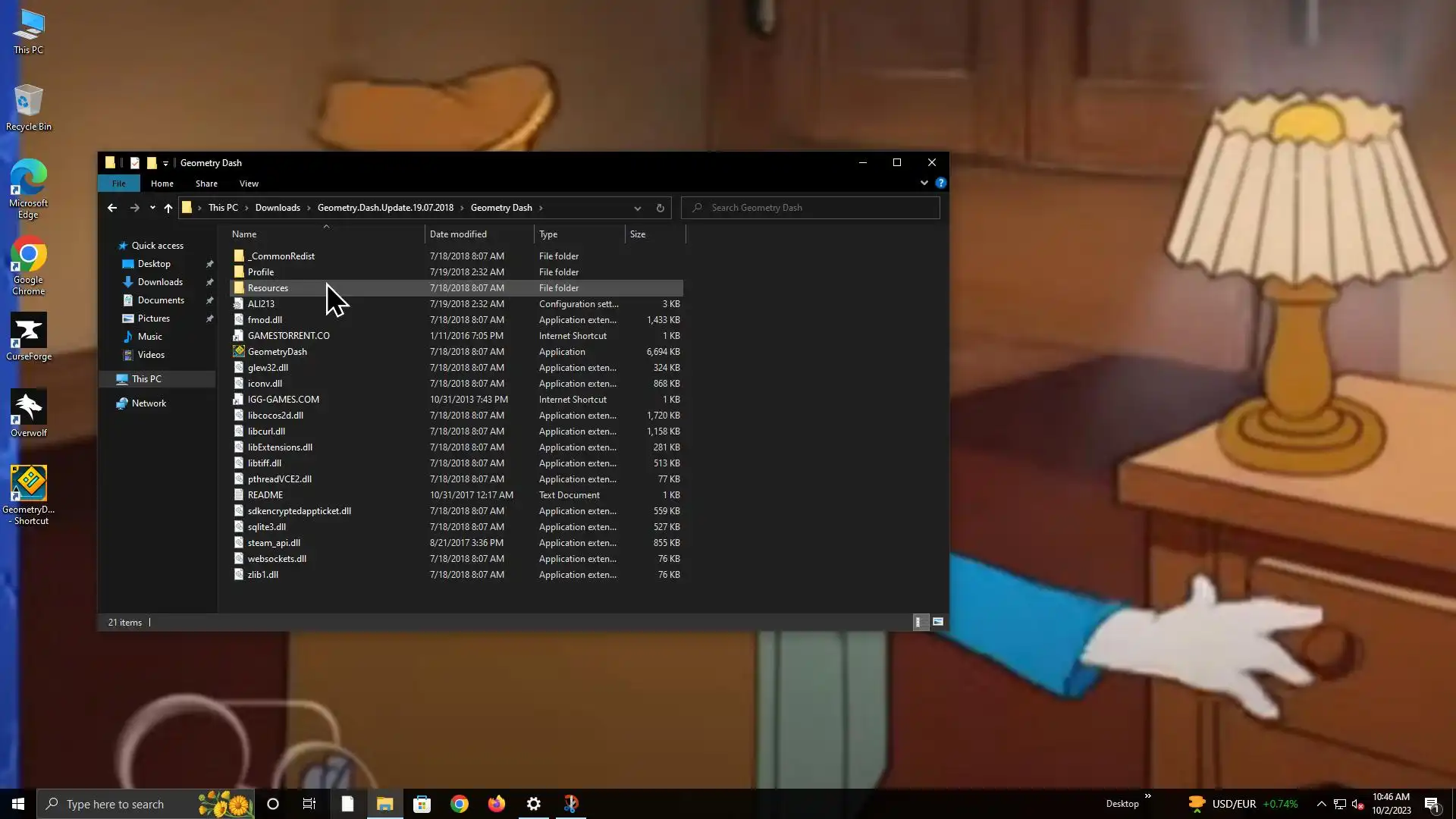Viewport: 1456px width, 819px height.
Task: Open the View ribbon tab
Action: 249,184
